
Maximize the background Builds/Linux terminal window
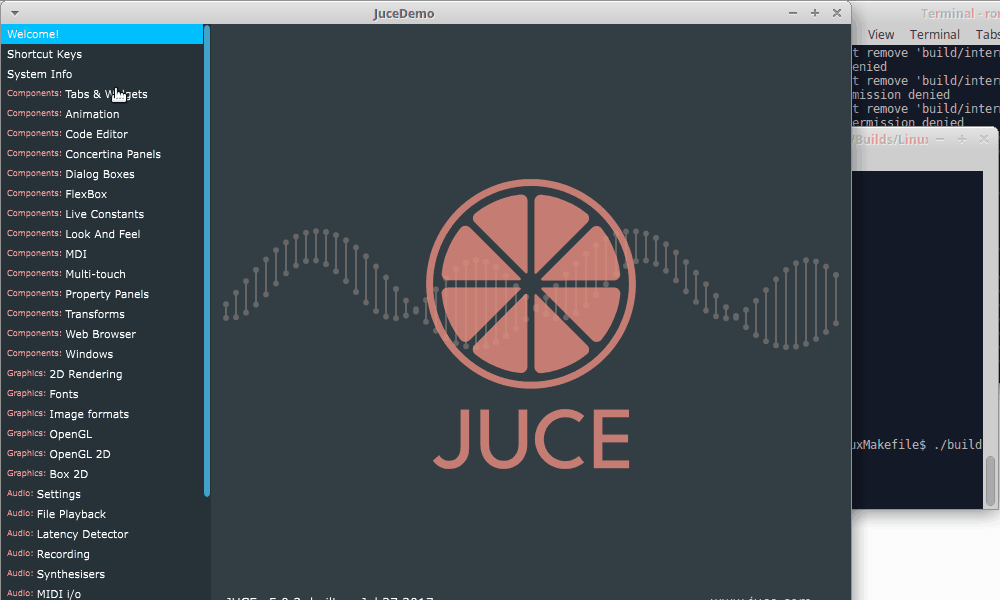pyautogui.click(x=962, y=139)
